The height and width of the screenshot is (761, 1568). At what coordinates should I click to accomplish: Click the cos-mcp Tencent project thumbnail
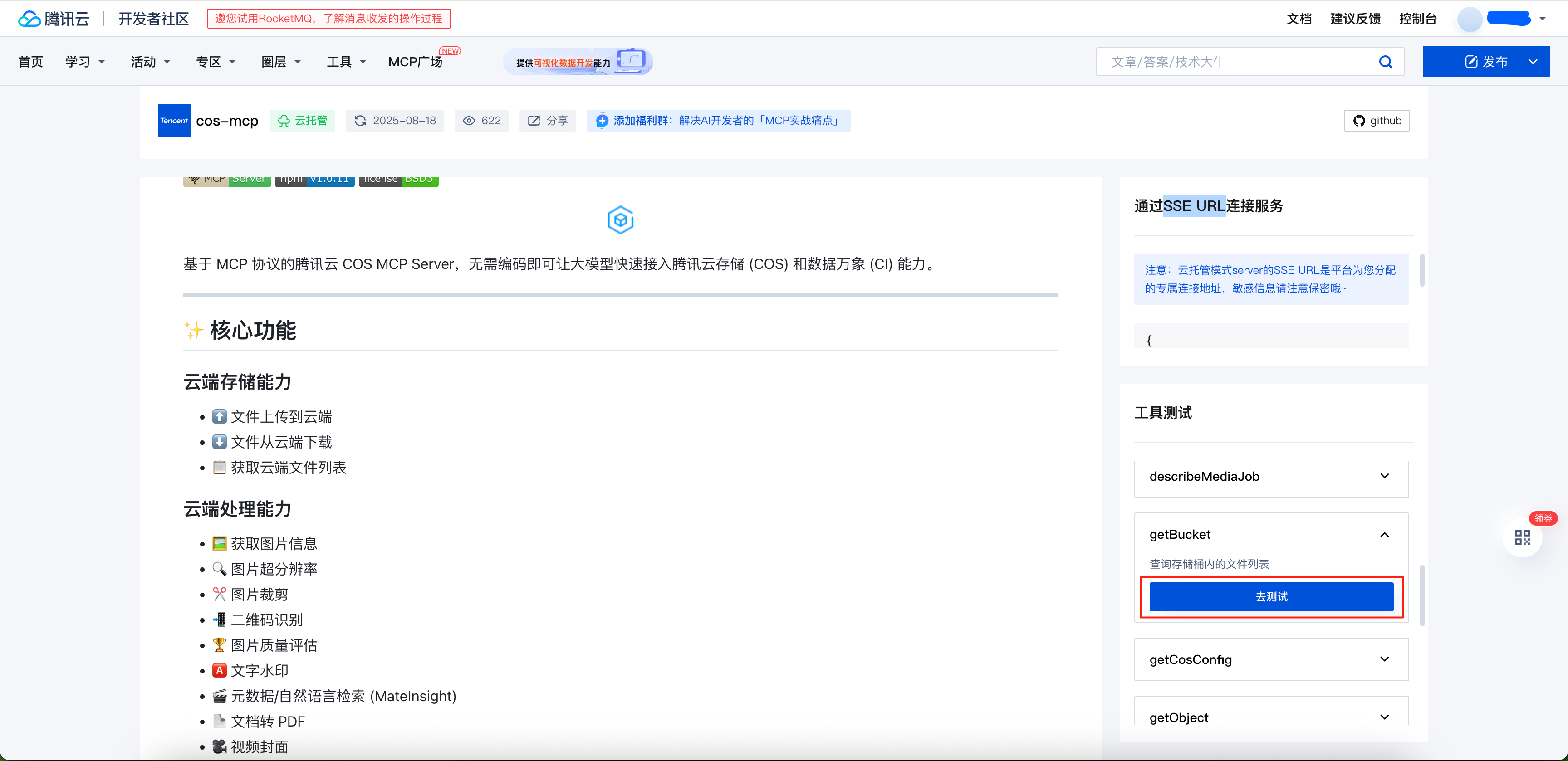click(173, 120)
